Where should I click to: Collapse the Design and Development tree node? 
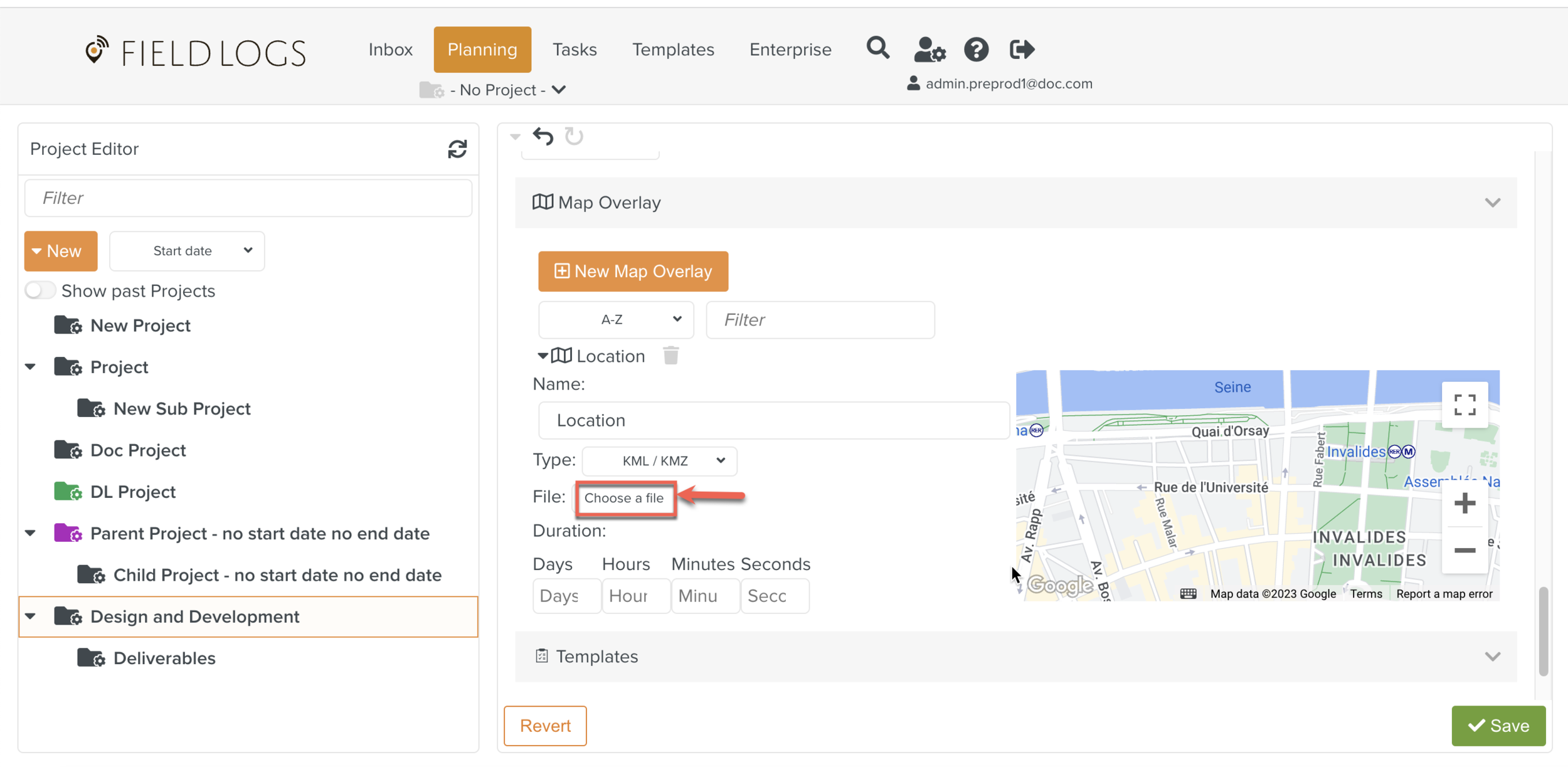[x=30, y=616]
